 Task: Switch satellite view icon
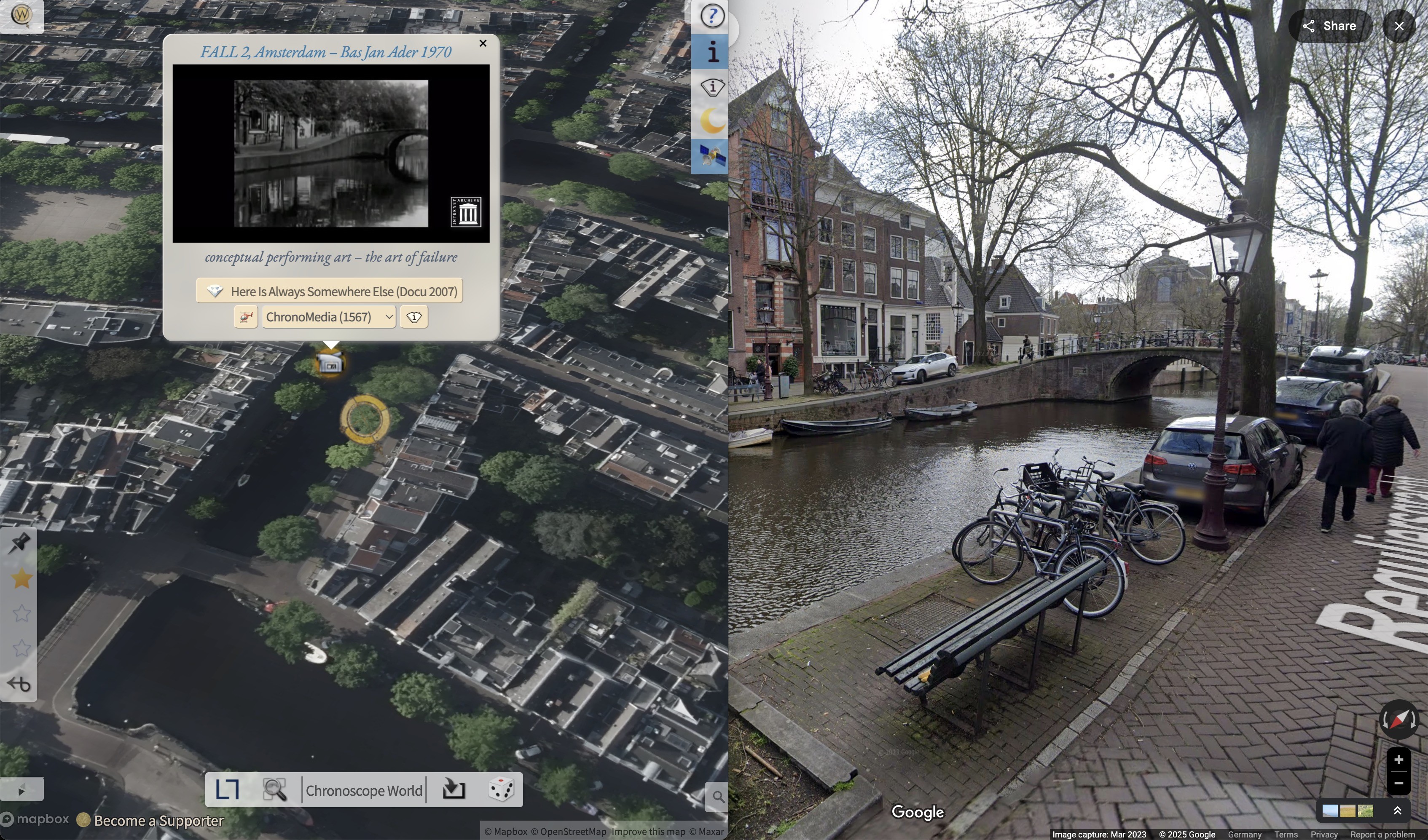coord(712,156)
